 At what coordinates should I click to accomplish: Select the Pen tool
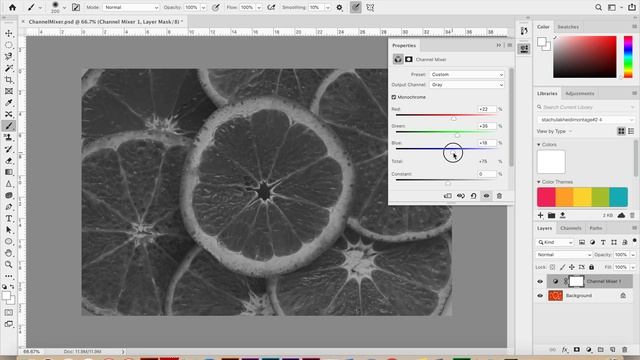(x=9, y=207)
